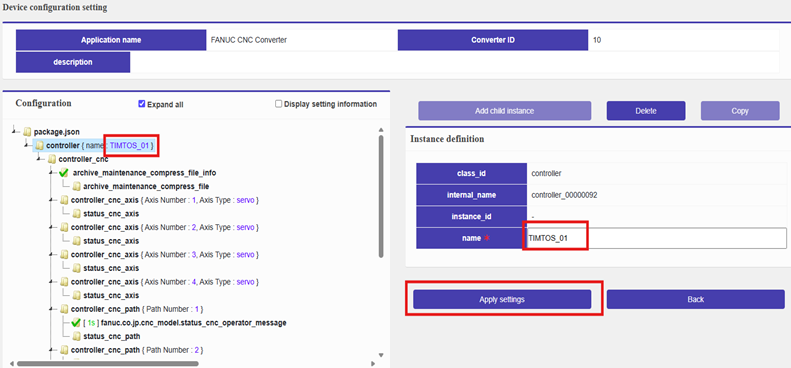Viewport: 791px width, 368px height.
Task: Click the controller TIMTOS_01 folder icon
Action: pyautogui.click(x=39, y=146)
